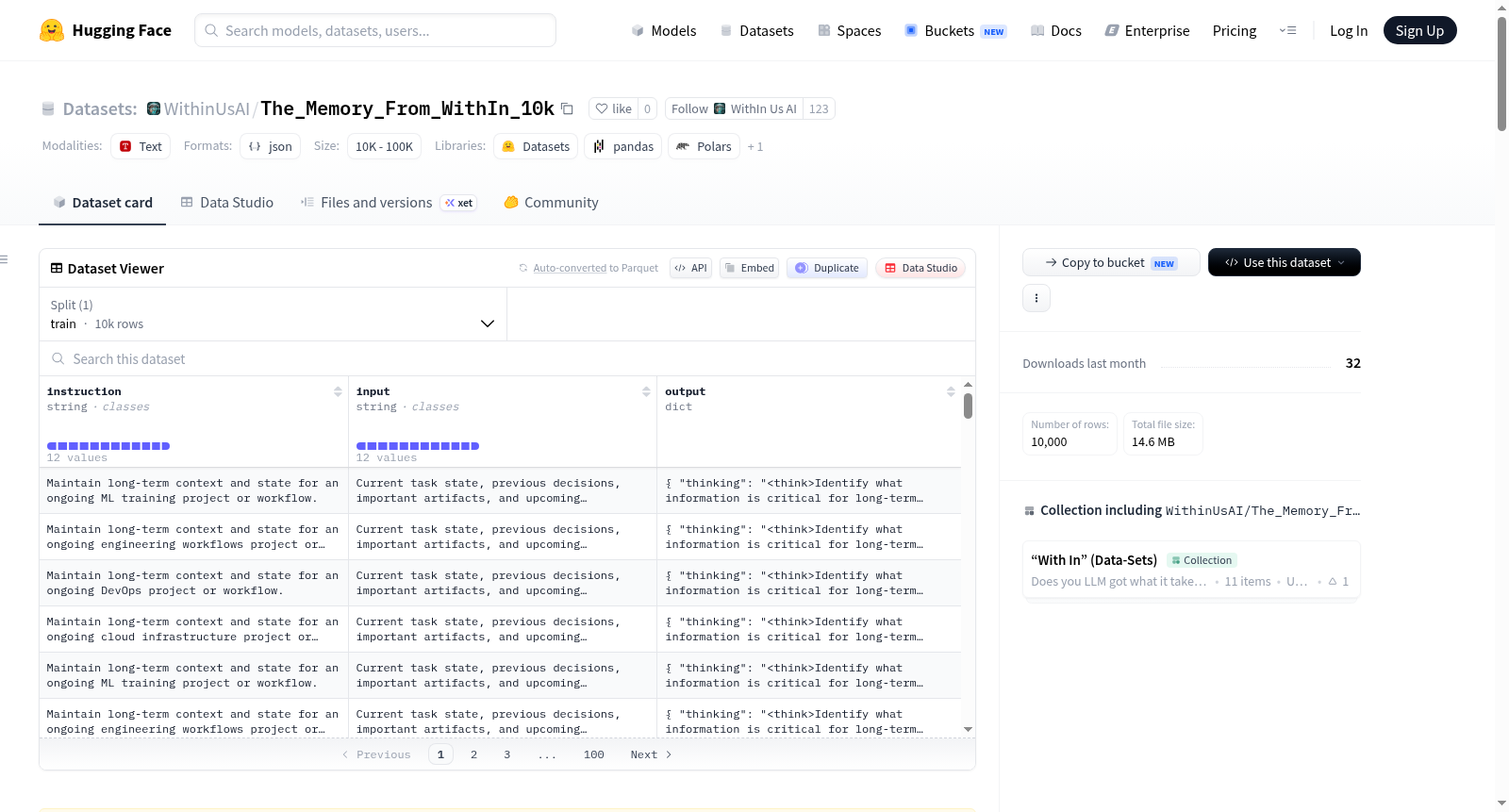This screenshot has width=1509, height=812.
Task: Open the like count showing 0
Action: click(647, 108)
